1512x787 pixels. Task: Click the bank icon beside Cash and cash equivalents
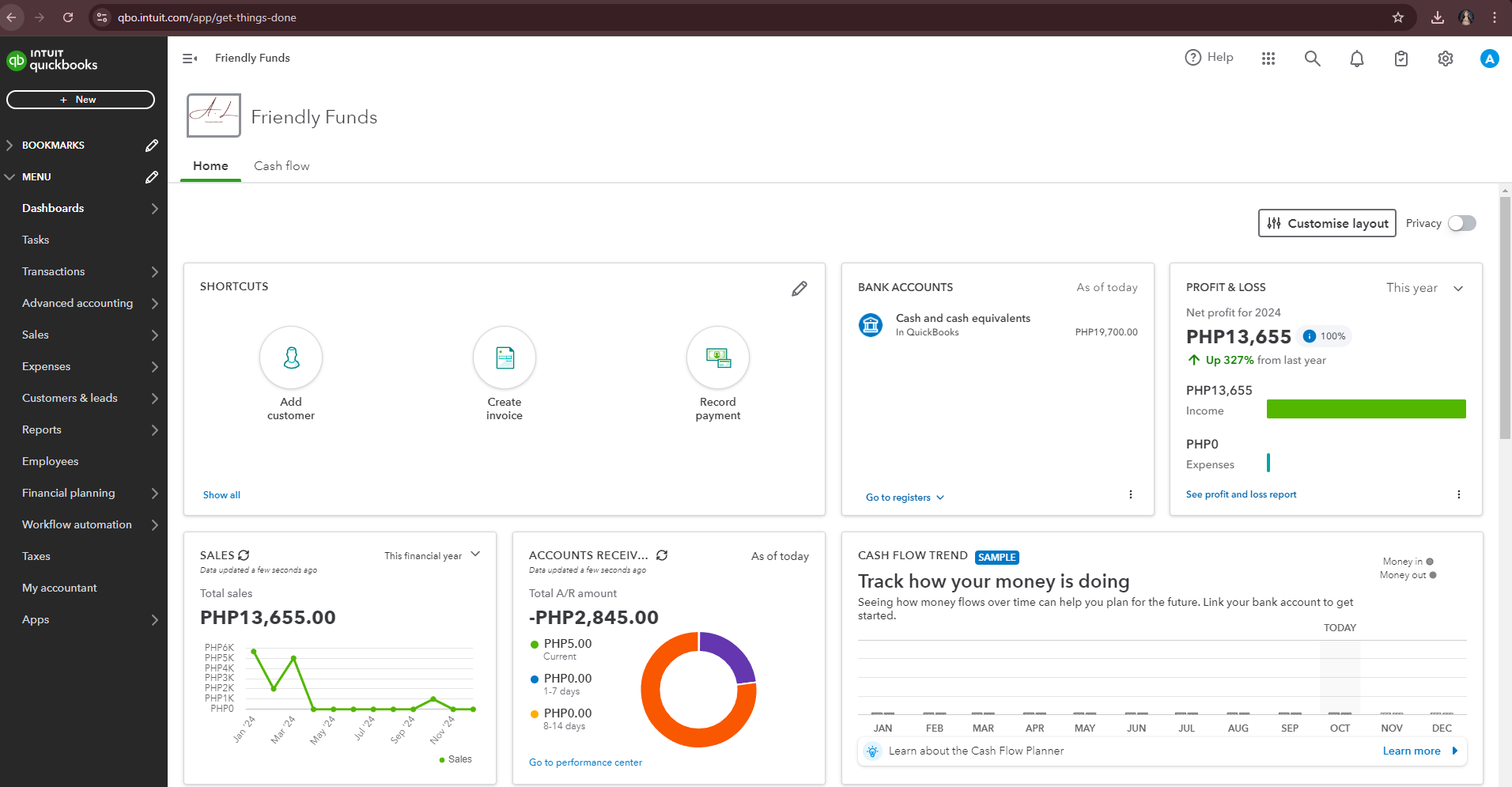tap(871, 325)
